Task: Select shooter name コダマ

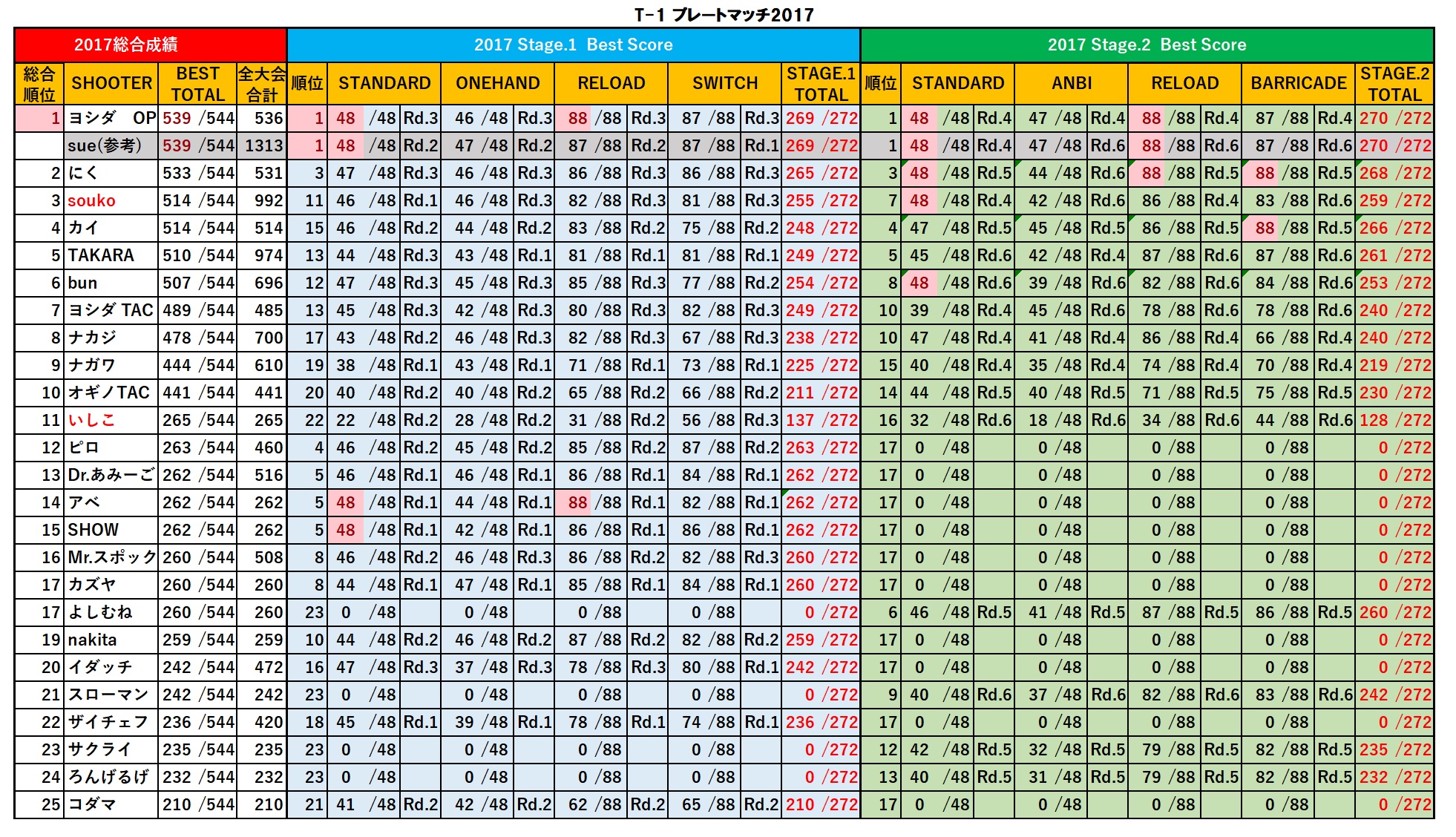Action: (92, 804)
